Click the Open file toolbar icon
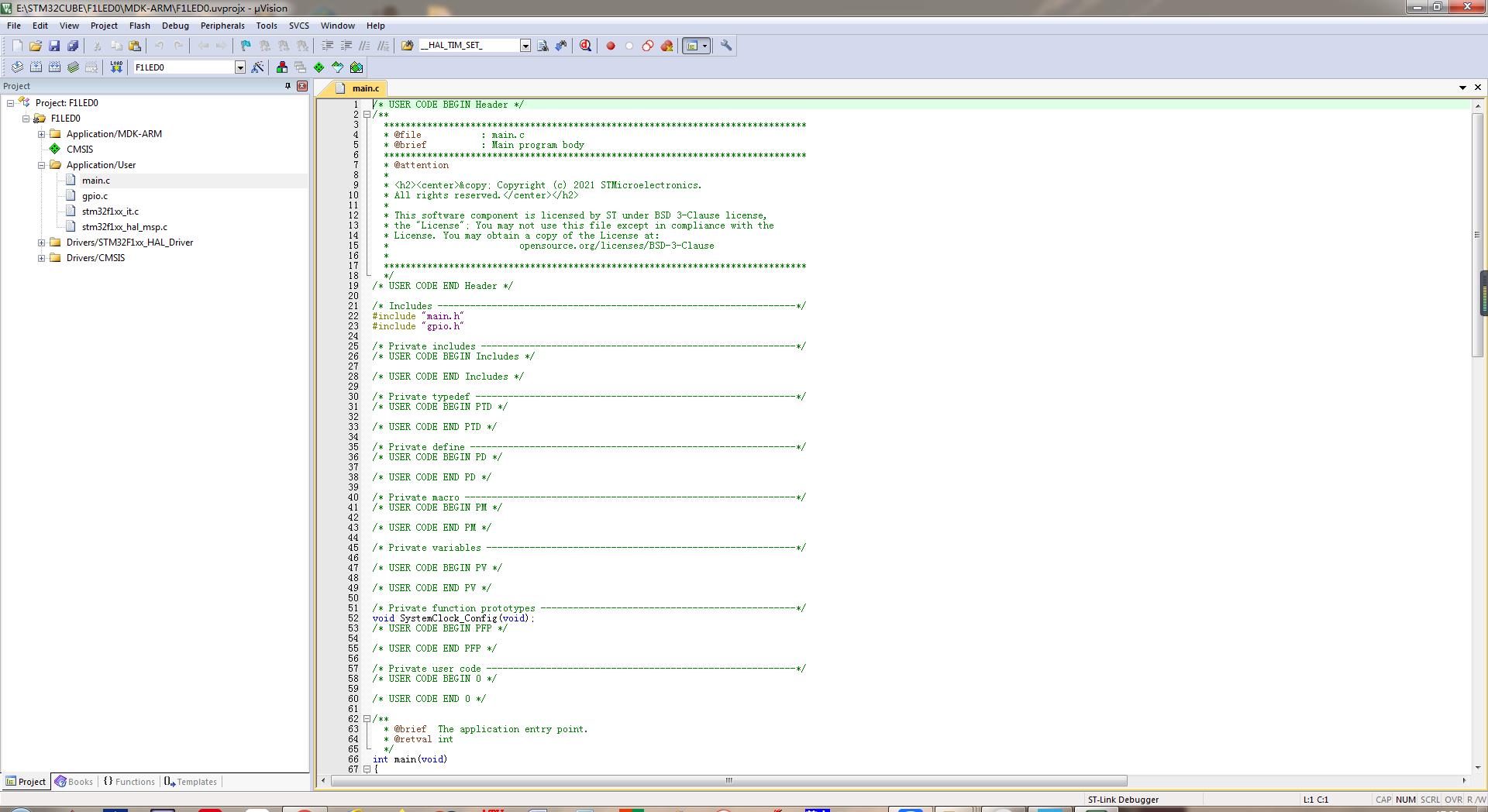 tap(36, 46)
